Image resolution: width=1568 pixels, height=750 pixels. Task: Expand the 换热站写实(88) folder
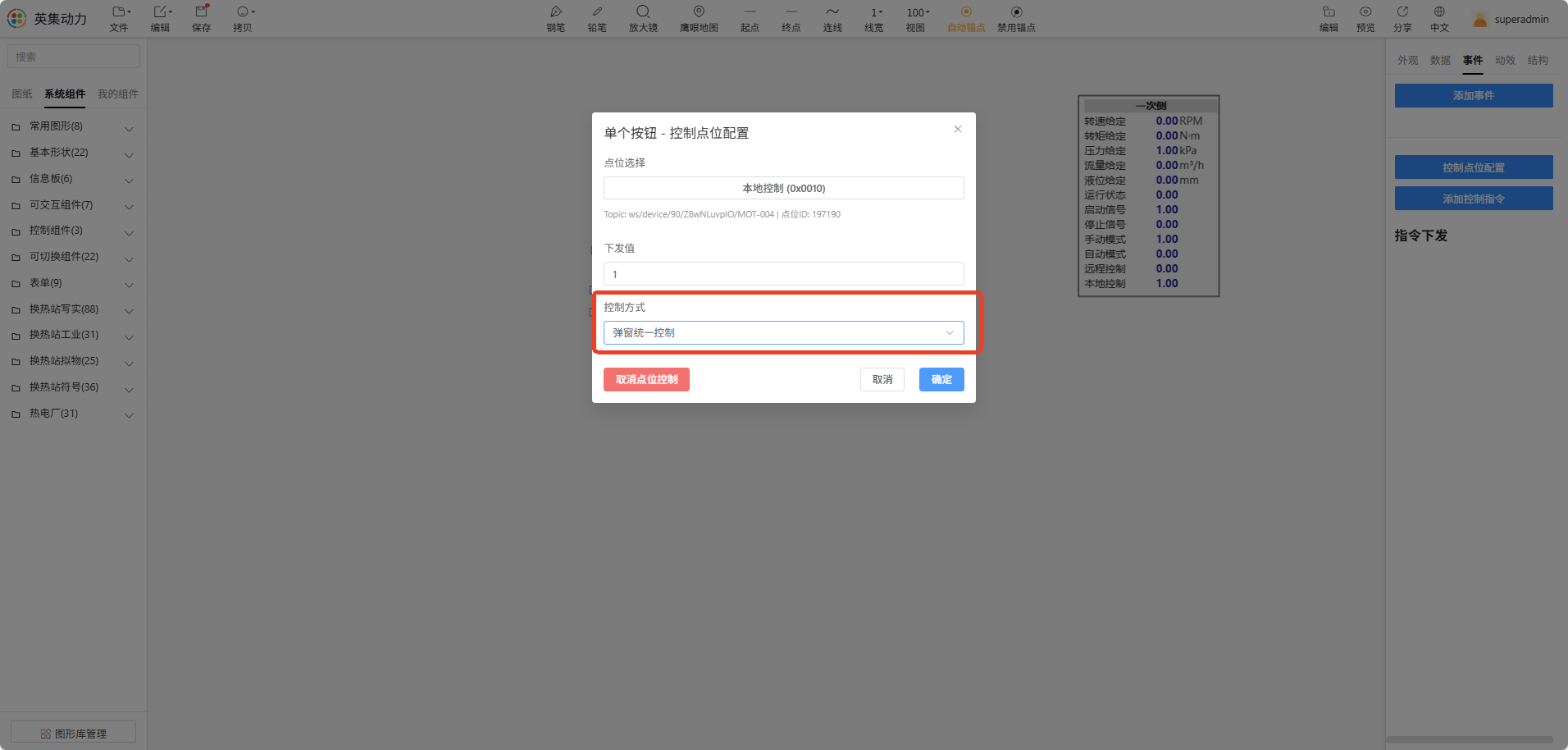73,309
